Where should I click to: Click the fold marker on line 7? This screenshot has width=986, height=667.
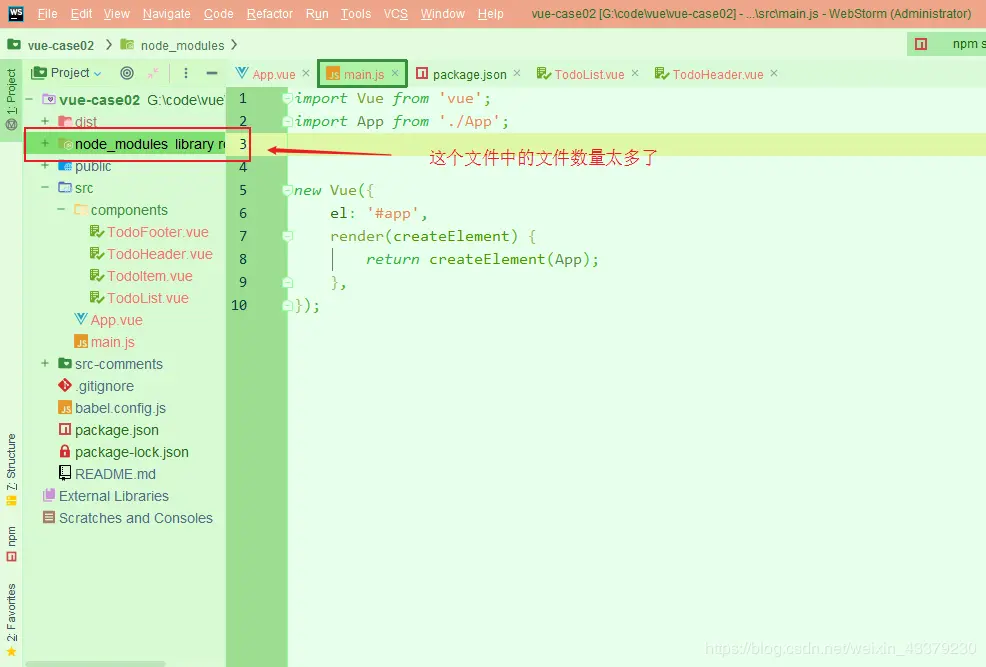(287, 236)
